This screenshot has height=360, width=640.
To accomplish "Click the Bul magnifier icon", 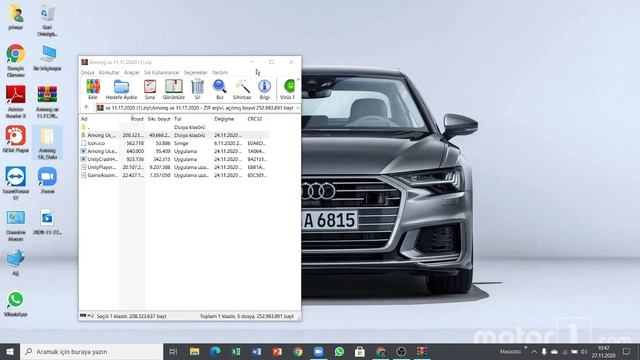I will coord(220,89).
